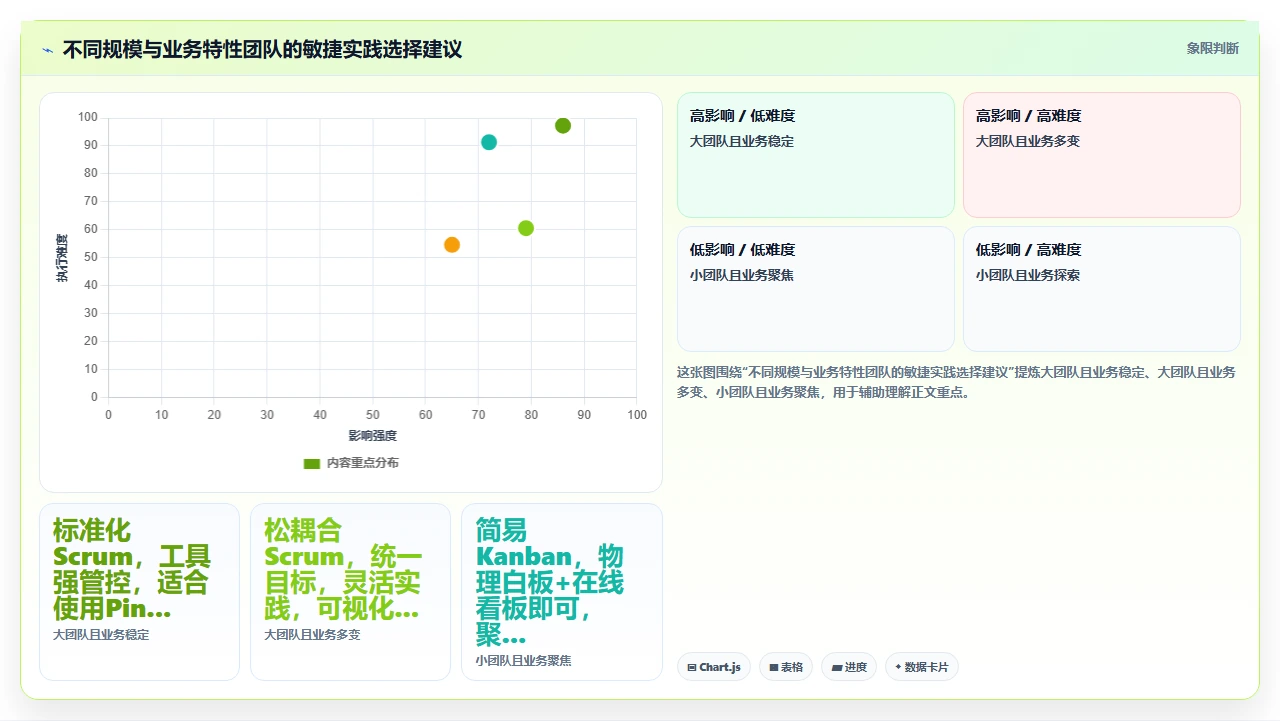Open the 简易 Kanban data card
The image size is (1280, 721).
click(x=562, y=592)
